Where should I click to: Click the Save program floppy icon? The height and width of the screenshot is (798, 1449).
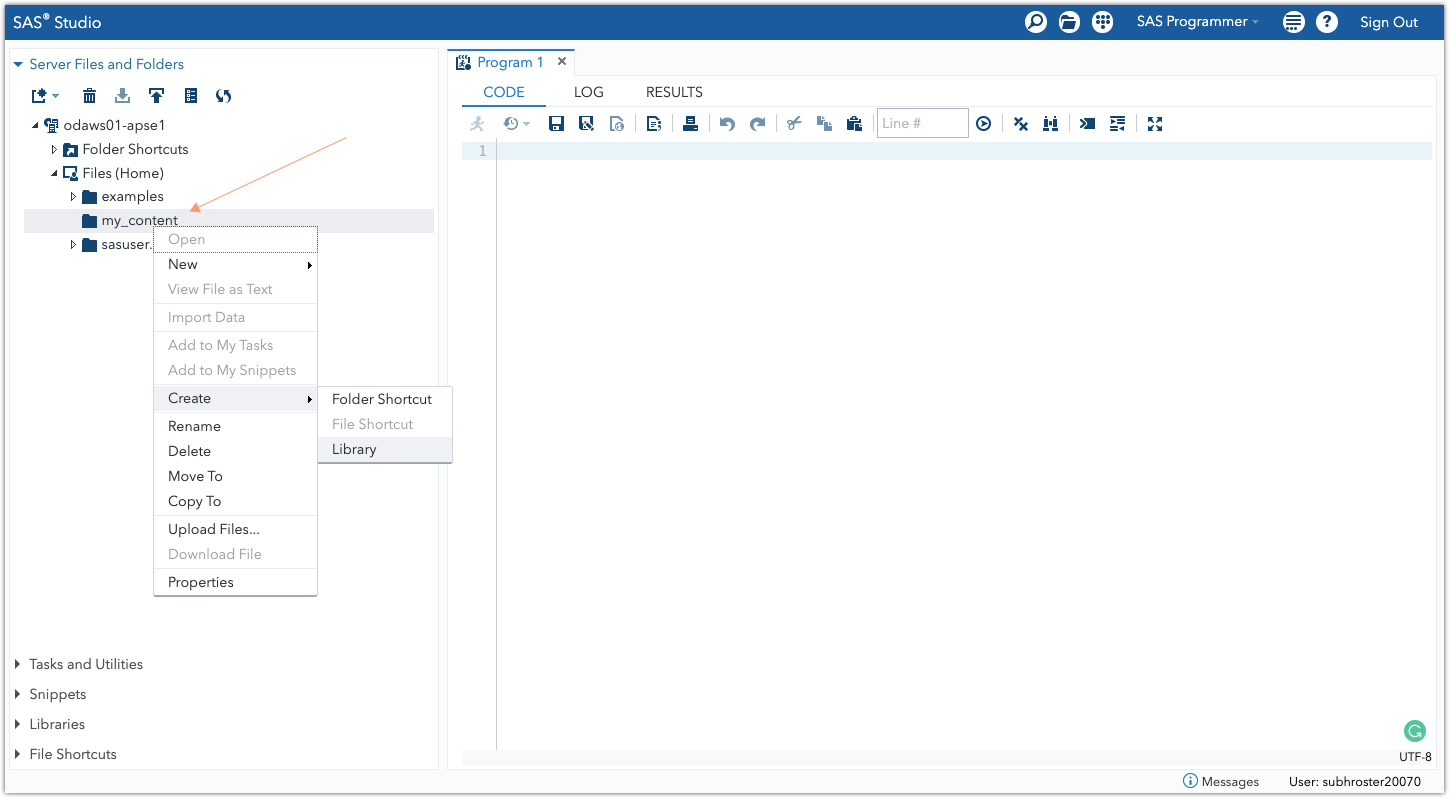click(x=557, y=124)
